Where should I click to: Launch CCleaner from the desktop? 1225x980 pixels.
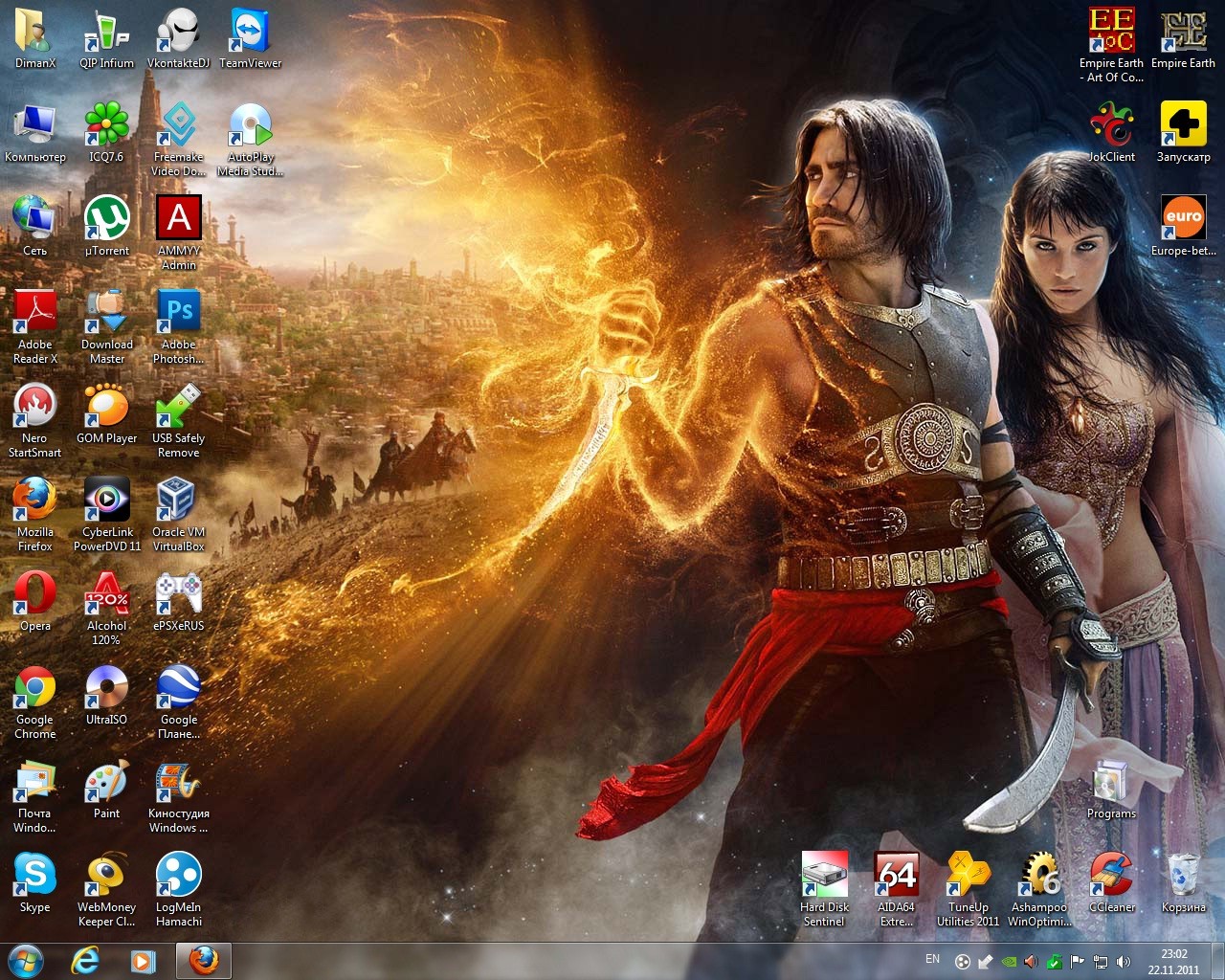coord(1111,882)
